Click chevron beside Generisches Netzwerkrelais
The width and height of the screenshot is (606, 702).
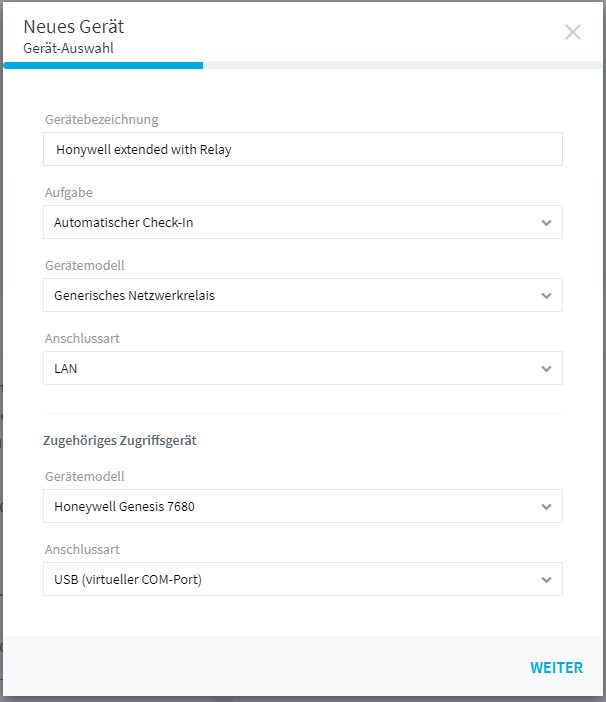pyautogui.click(x=546, y=295)
